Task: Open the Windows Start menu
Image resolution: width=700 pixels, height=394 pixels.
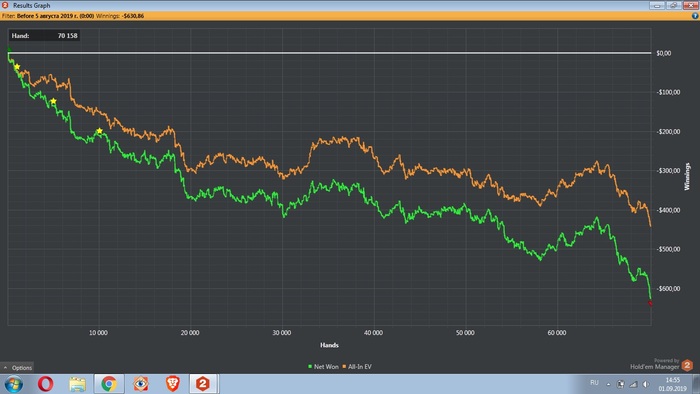Action: [13, 384]
